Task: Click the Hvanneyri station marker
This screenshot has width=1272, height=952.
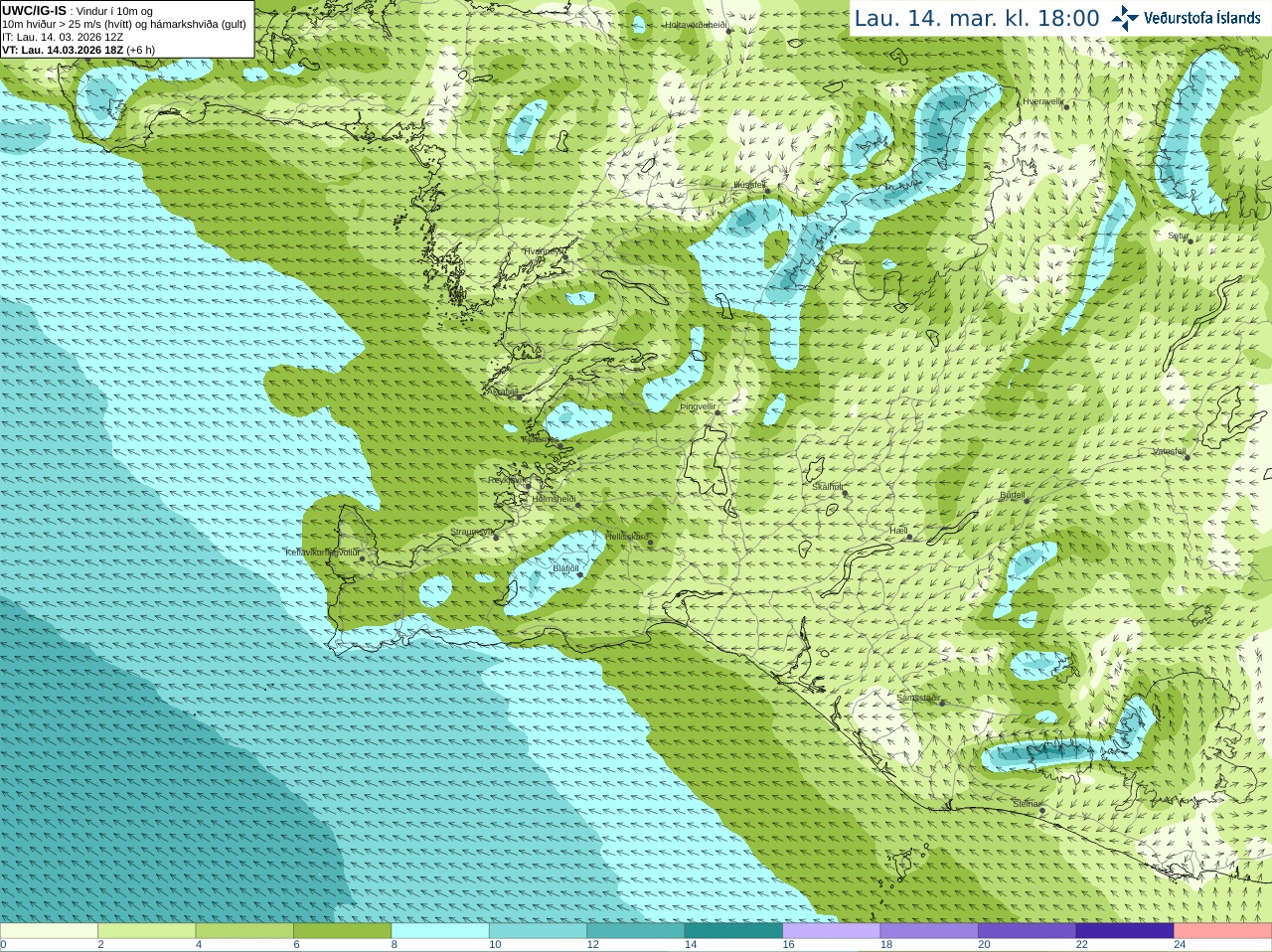Action: (x=565, y=256)
